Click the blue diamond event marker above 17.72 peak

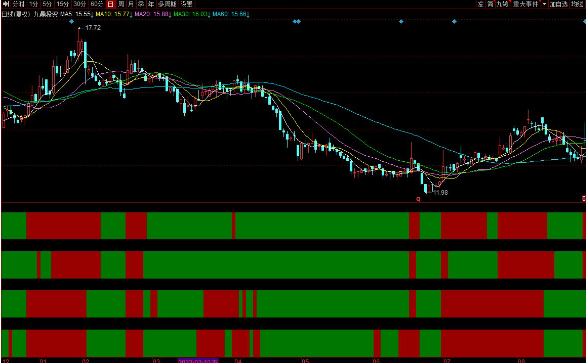coord(72,22)
